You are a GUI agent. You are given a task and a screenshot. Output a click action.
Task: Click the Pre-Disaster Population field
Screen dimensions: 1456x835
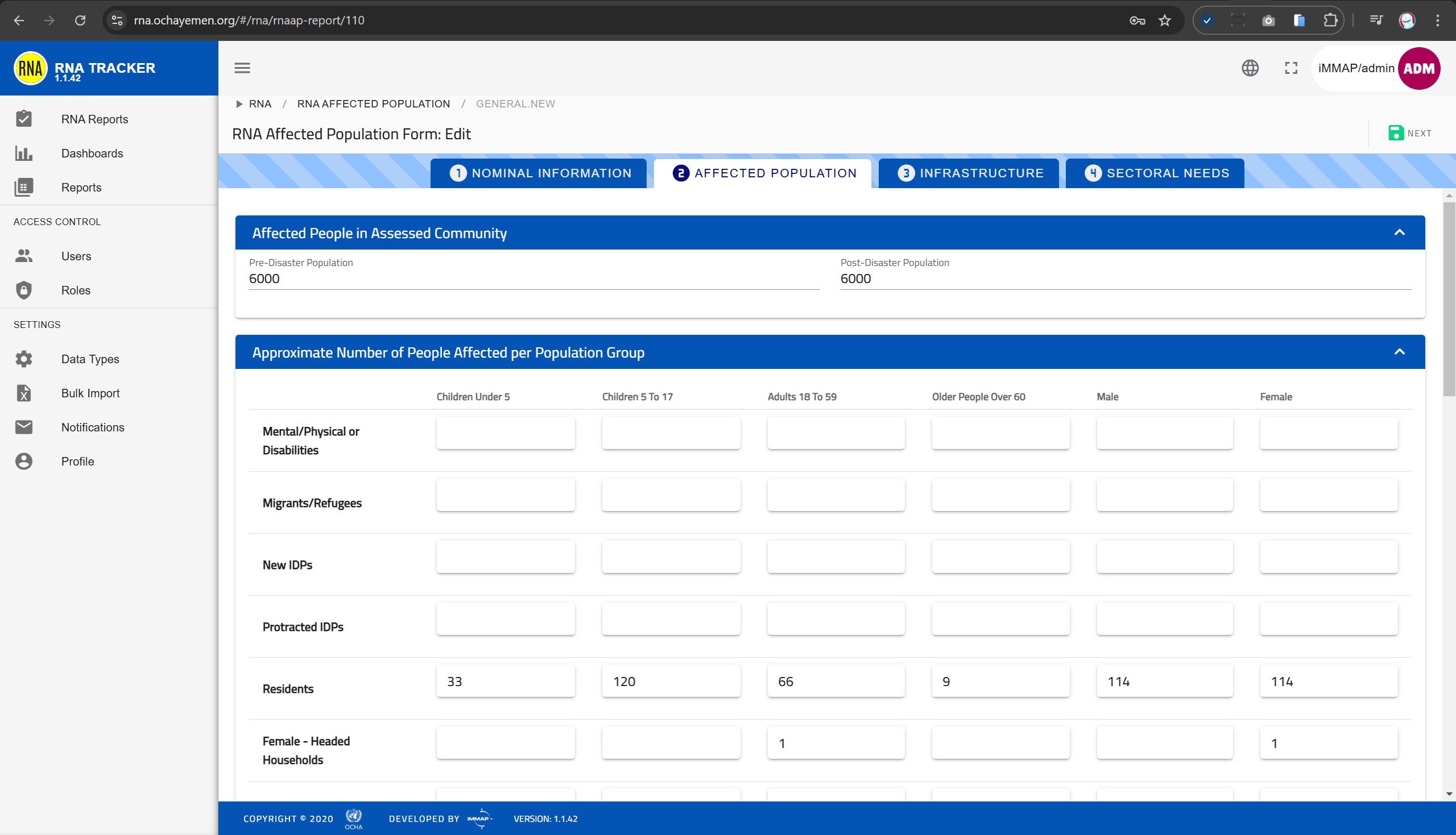coord(533,279)
